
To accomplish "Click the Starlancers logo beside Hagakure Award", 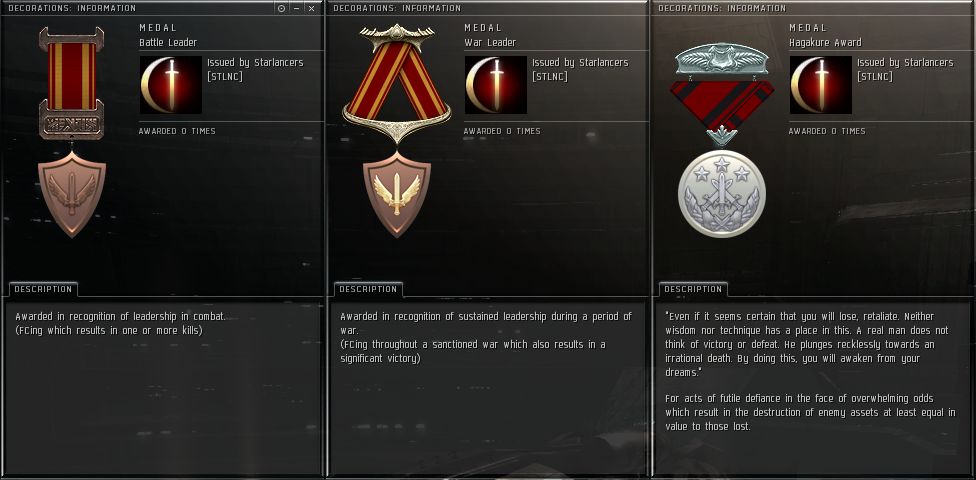I will pyautogui.click(x=821, y=85).
